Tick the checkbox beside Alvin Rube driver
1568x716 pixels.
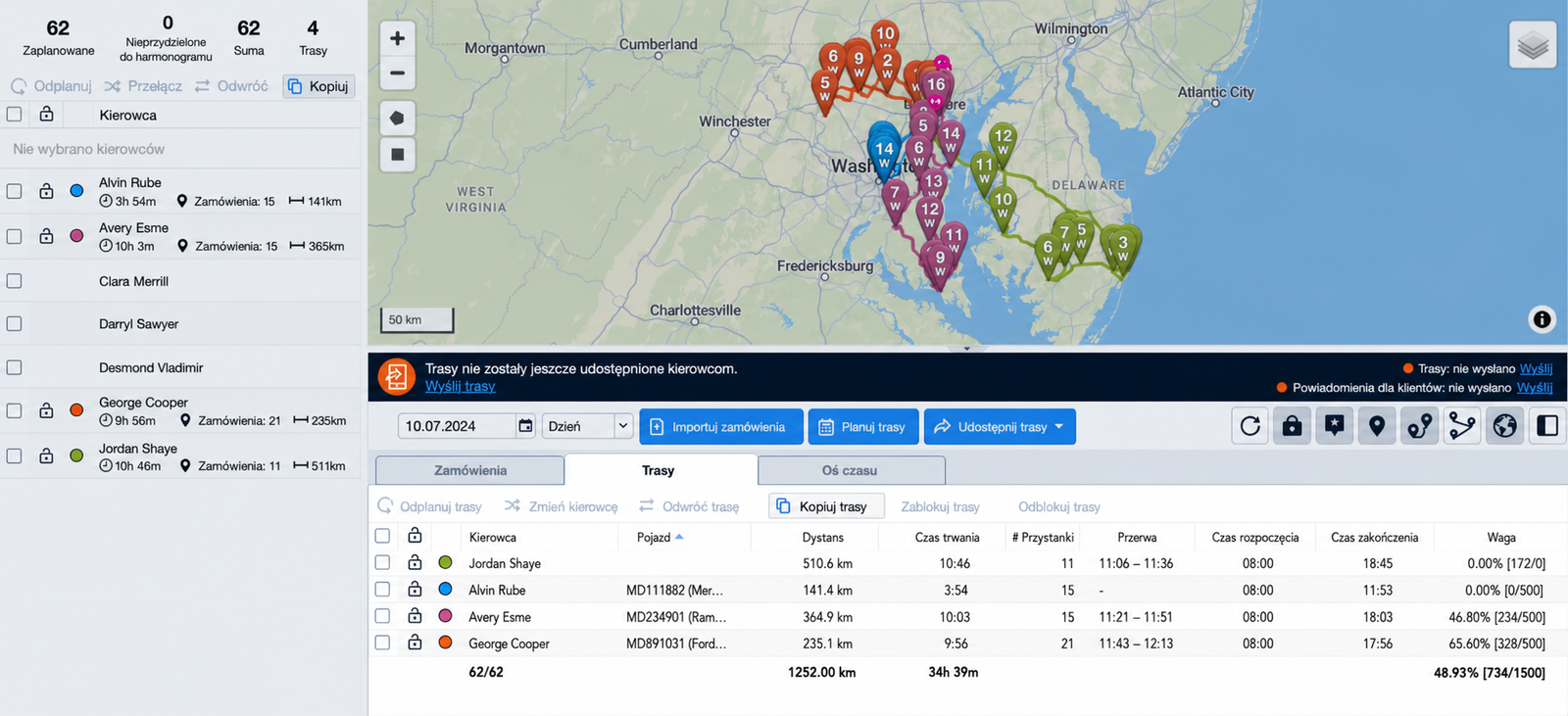14,191
